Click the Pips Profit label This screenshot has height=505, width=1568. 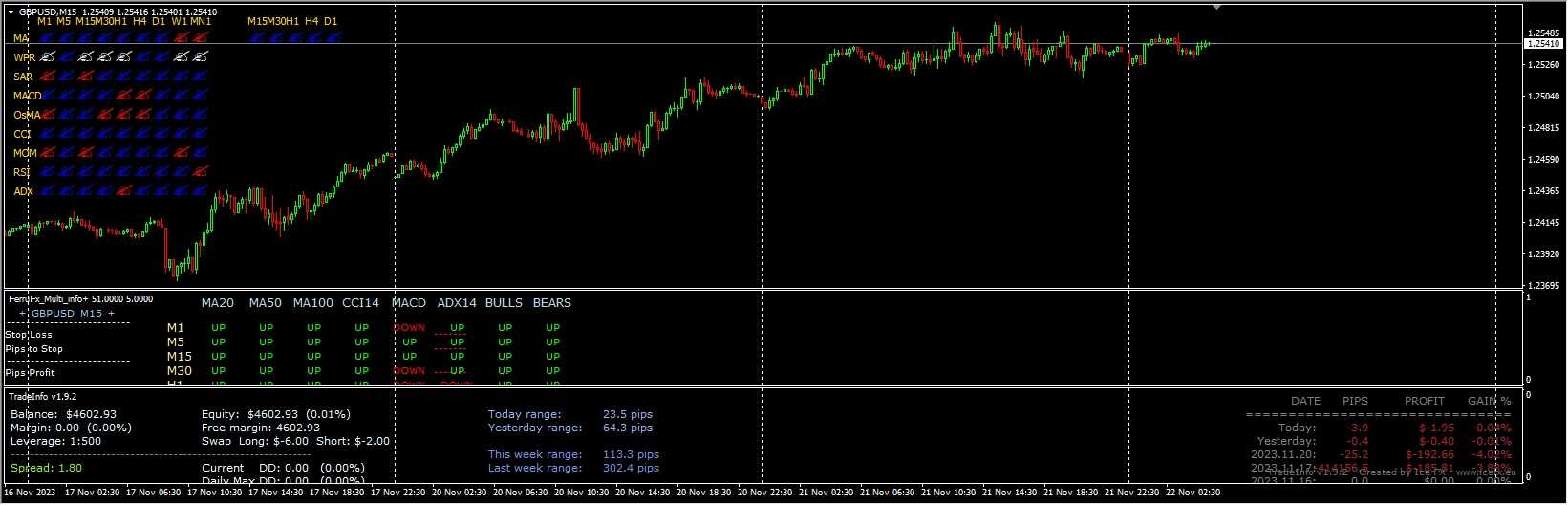(x=31, y=373)
